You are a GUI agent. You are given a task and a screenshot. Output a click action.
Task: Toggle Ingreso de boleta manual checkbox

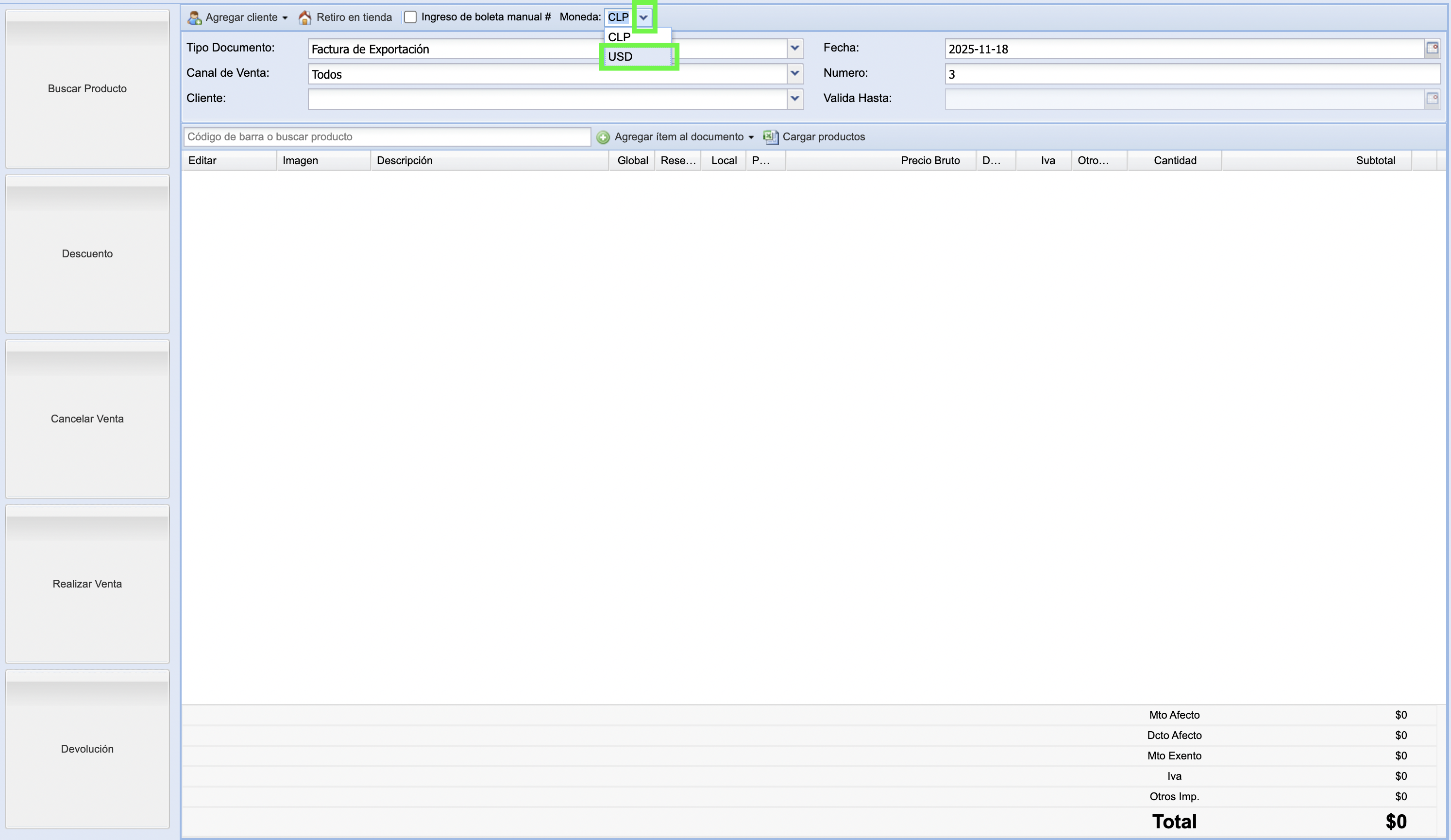[x=410, y=17]
